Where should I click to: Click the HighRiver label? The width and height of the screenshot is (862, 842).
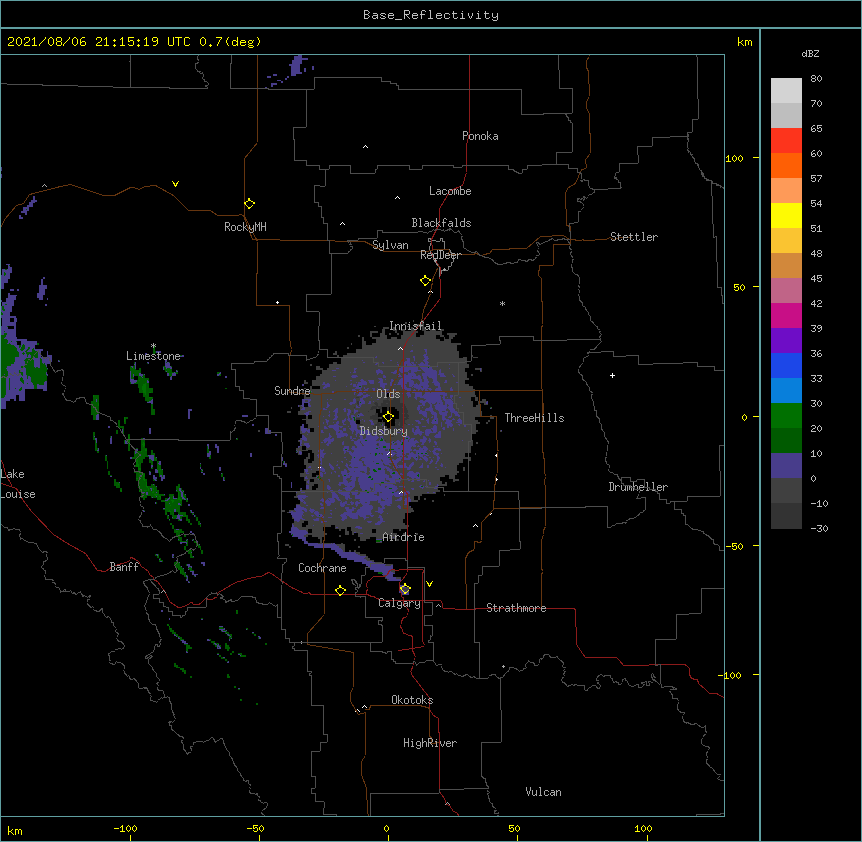click(x=430, y=743)
